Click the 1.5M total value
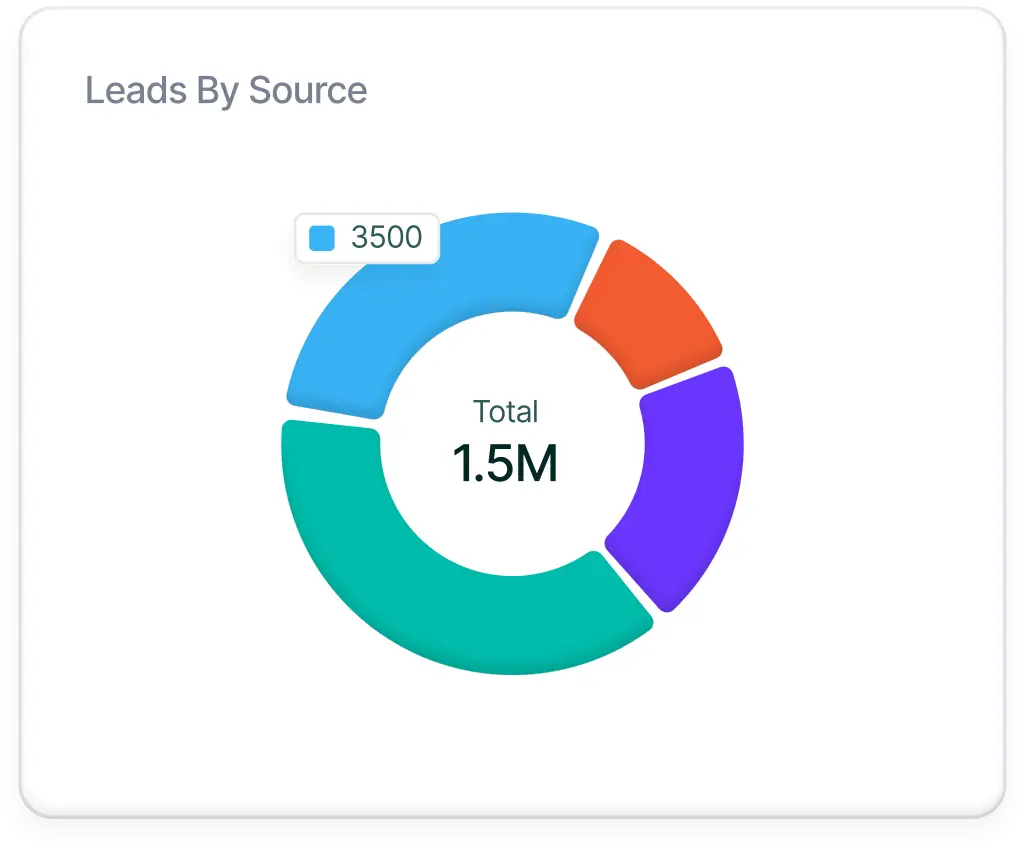 point(505,462)
